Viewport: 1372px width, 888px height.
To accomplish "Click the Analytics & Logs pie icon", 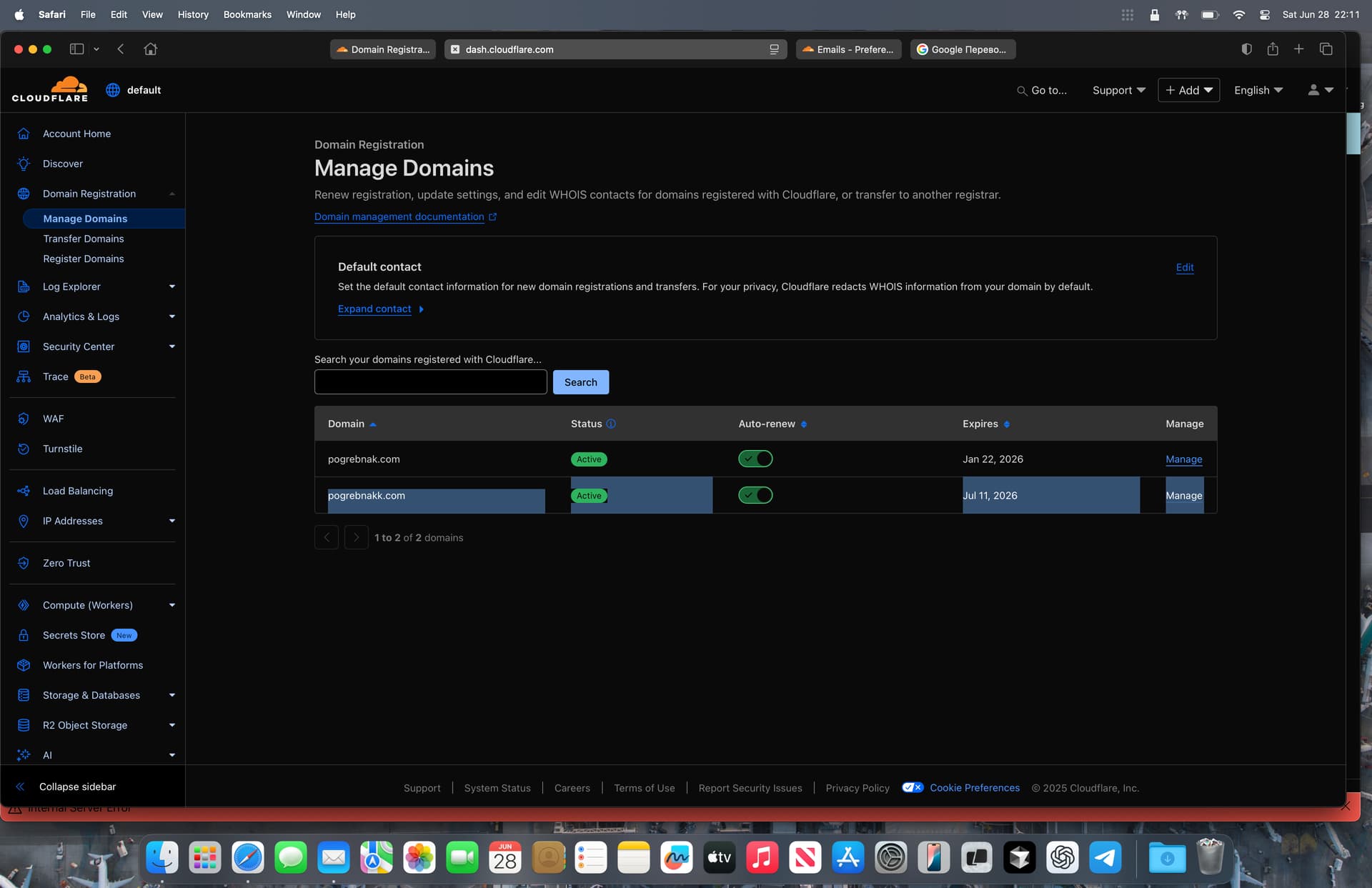I will [x=24, y=316].
